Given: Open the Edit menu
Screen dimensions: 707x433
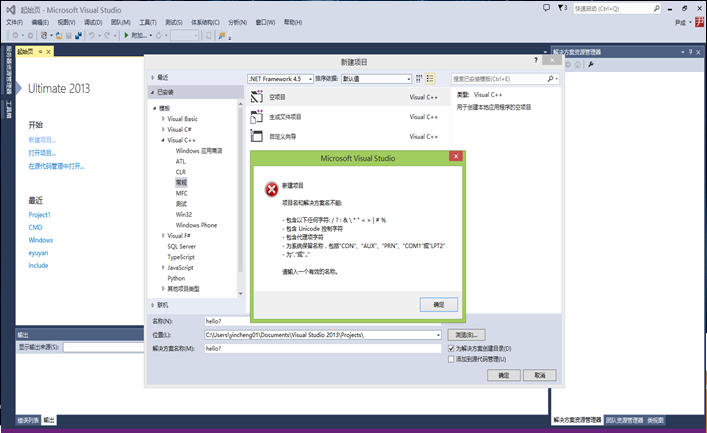Looking at the screenshot, I should 40,22.
